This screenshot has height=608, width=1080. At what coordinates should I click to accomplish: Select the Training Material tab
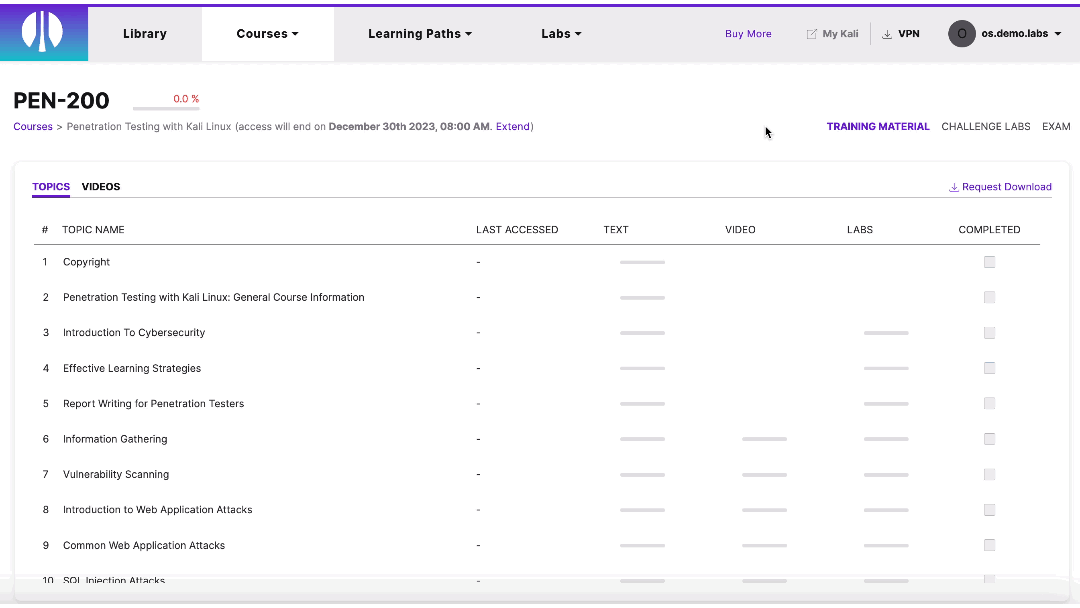878,127
